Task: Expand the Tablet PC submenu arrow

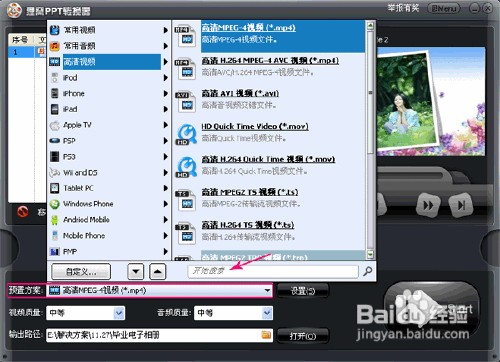Action: tap(166, 188)
